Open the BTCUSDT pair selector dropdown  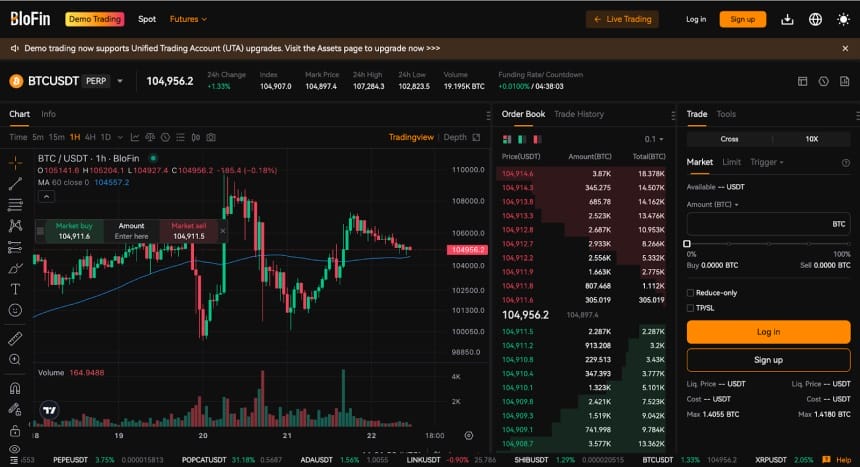[x=120, y=81]
